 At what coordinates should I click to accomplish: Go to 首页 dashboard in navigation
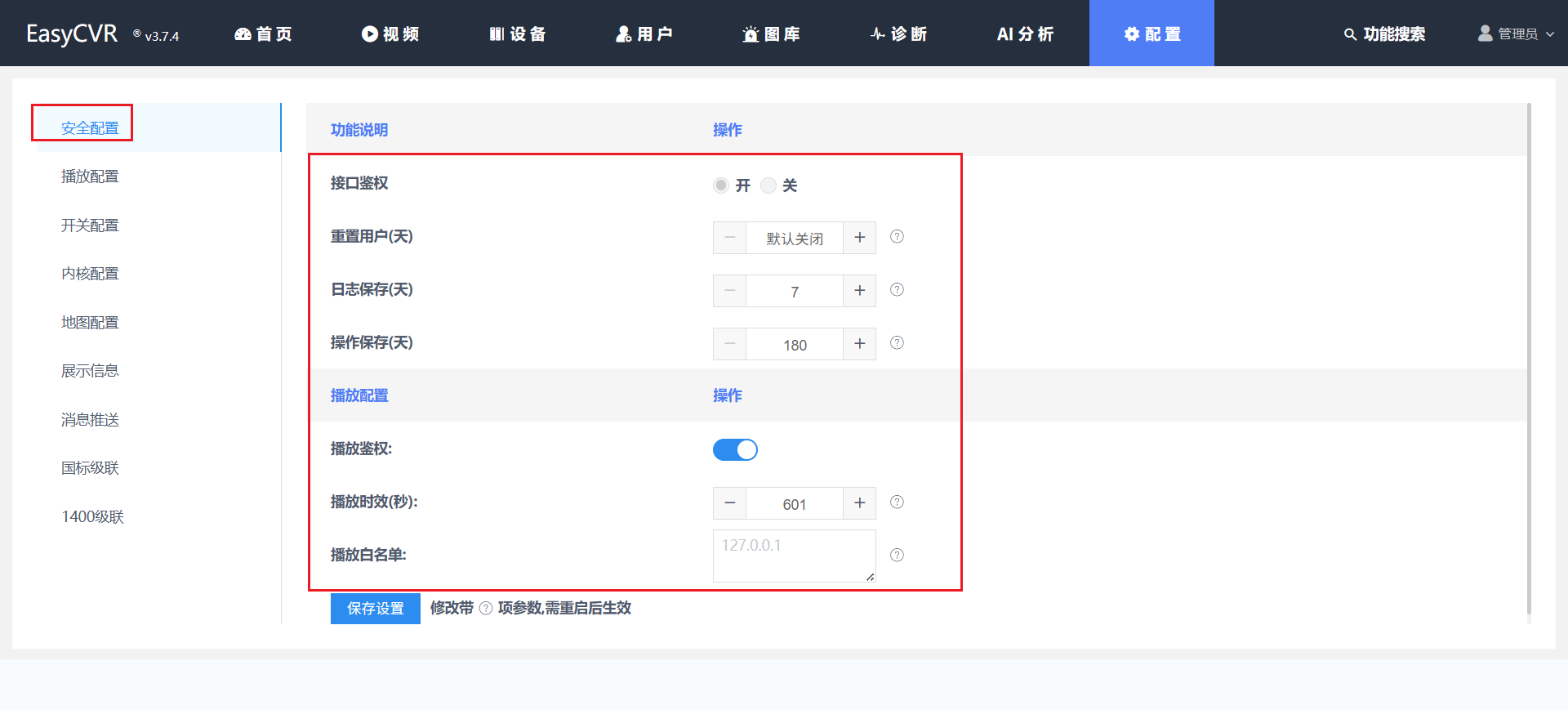tap(263, 34)
